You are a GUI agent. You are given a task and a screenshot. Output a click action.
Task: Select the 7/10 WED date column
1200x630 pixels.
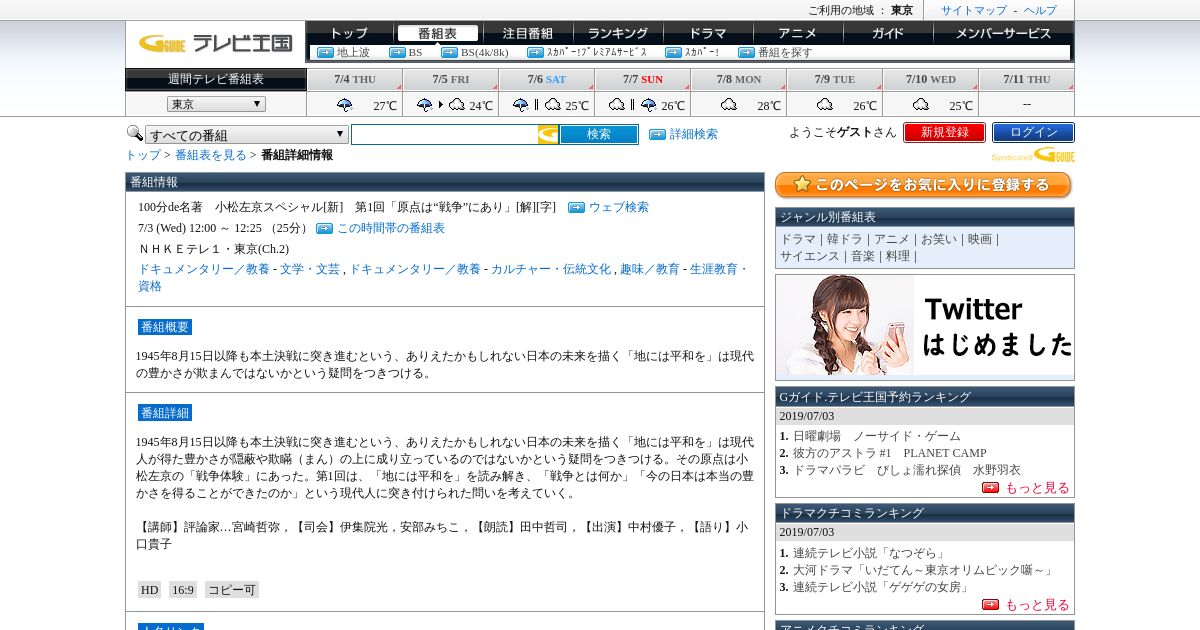pyautogui.click(x=931, y=79)
